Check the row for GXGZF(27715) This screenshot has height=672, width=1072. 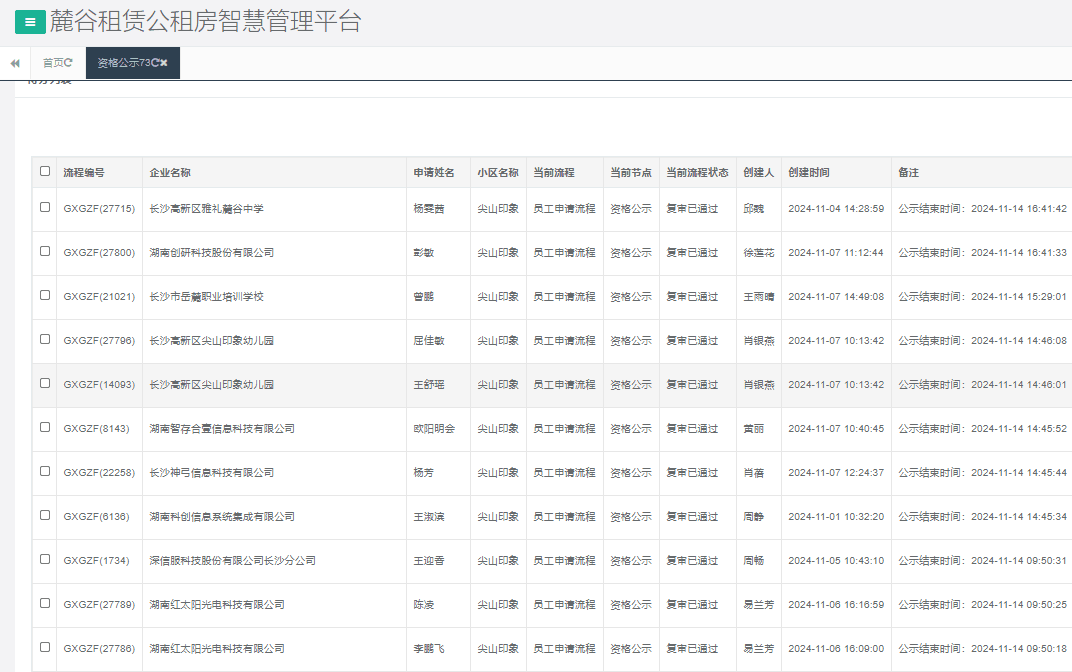click(45, 207)
